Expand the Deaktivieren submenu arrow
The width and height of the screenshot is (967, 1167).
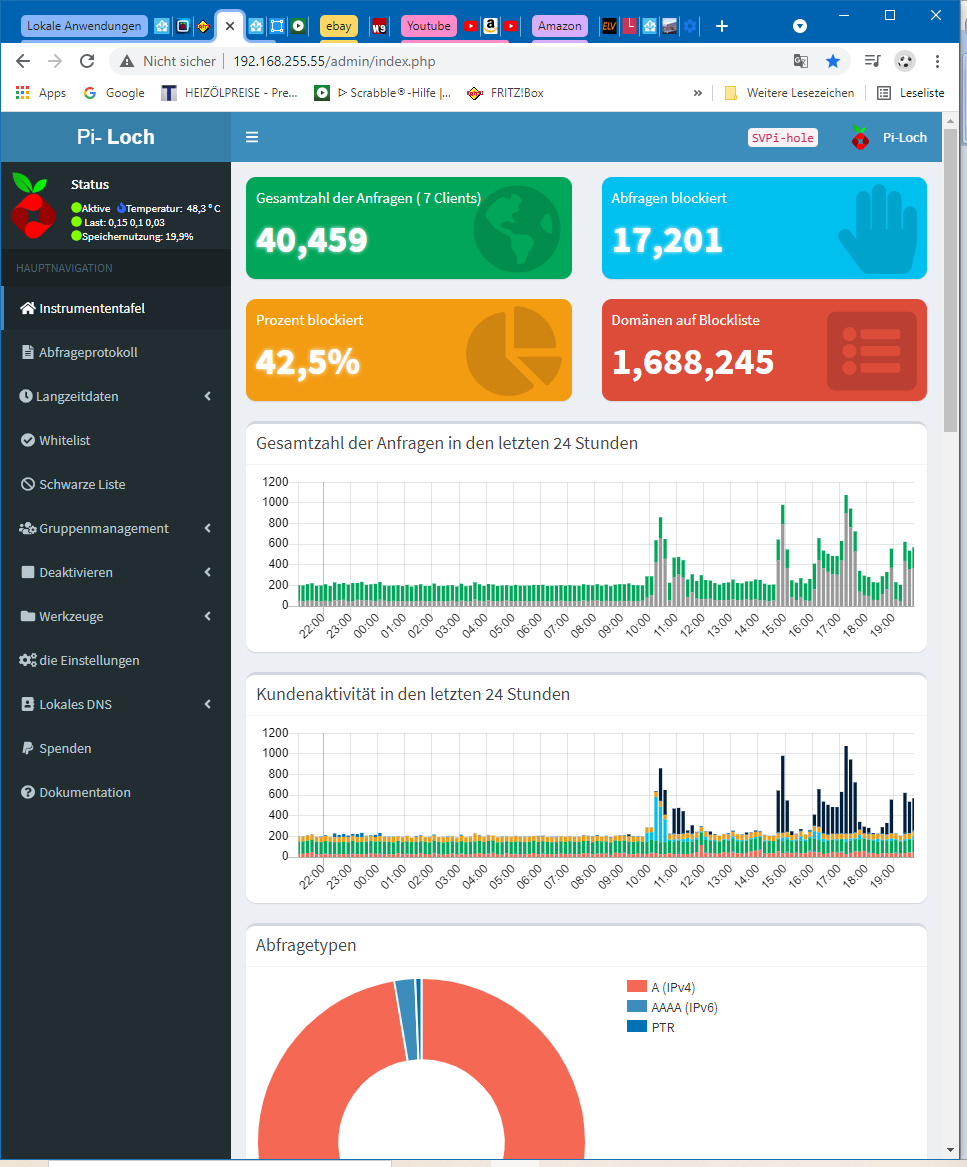208,572
